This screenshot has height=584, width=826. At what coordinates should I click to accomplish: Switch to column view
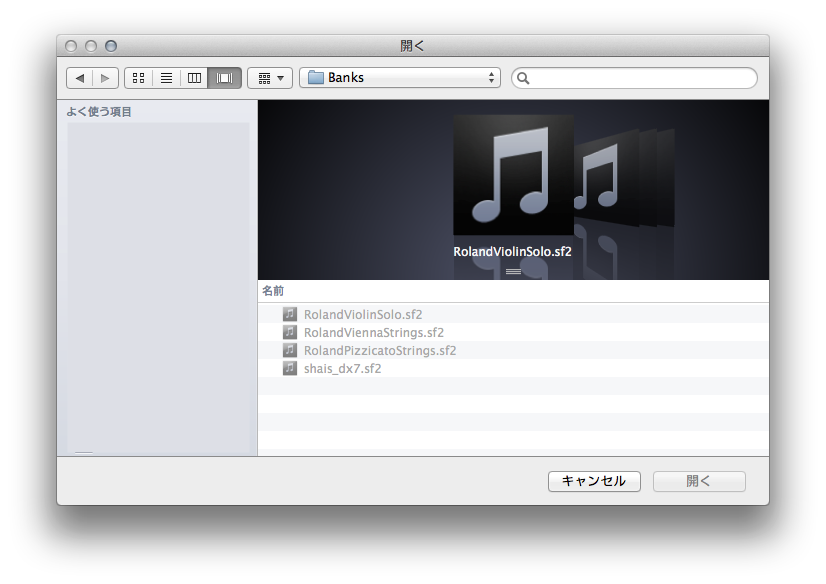coord(194,78)
